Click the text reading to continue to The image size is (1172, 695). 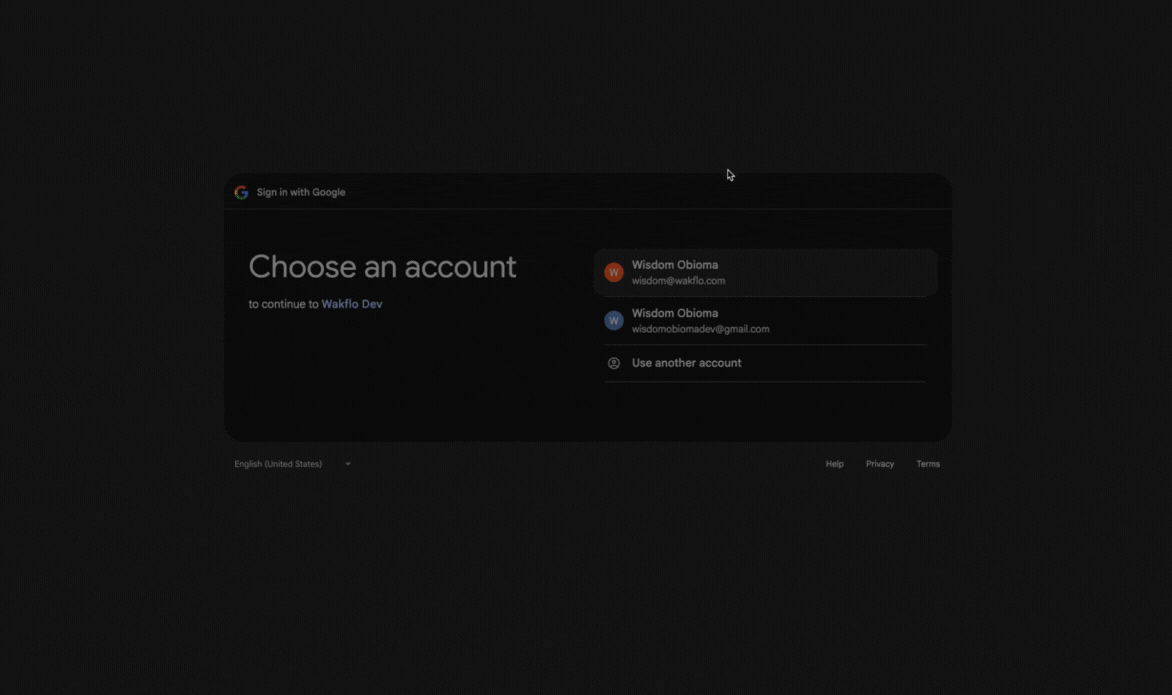282,304
